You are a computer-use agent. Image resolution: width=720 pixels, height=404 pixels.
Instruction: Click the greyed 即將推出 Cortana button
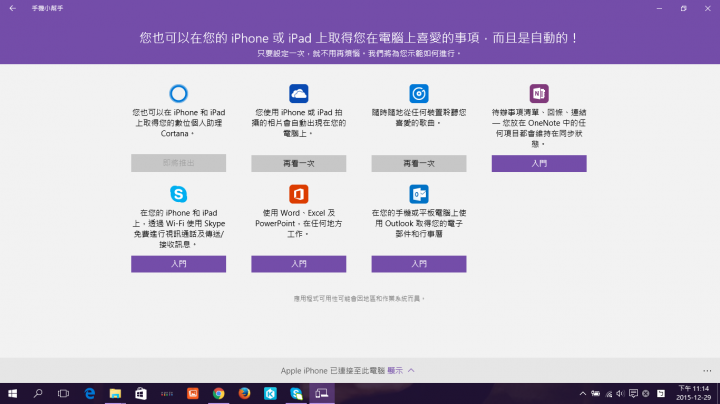pos(179,163)
